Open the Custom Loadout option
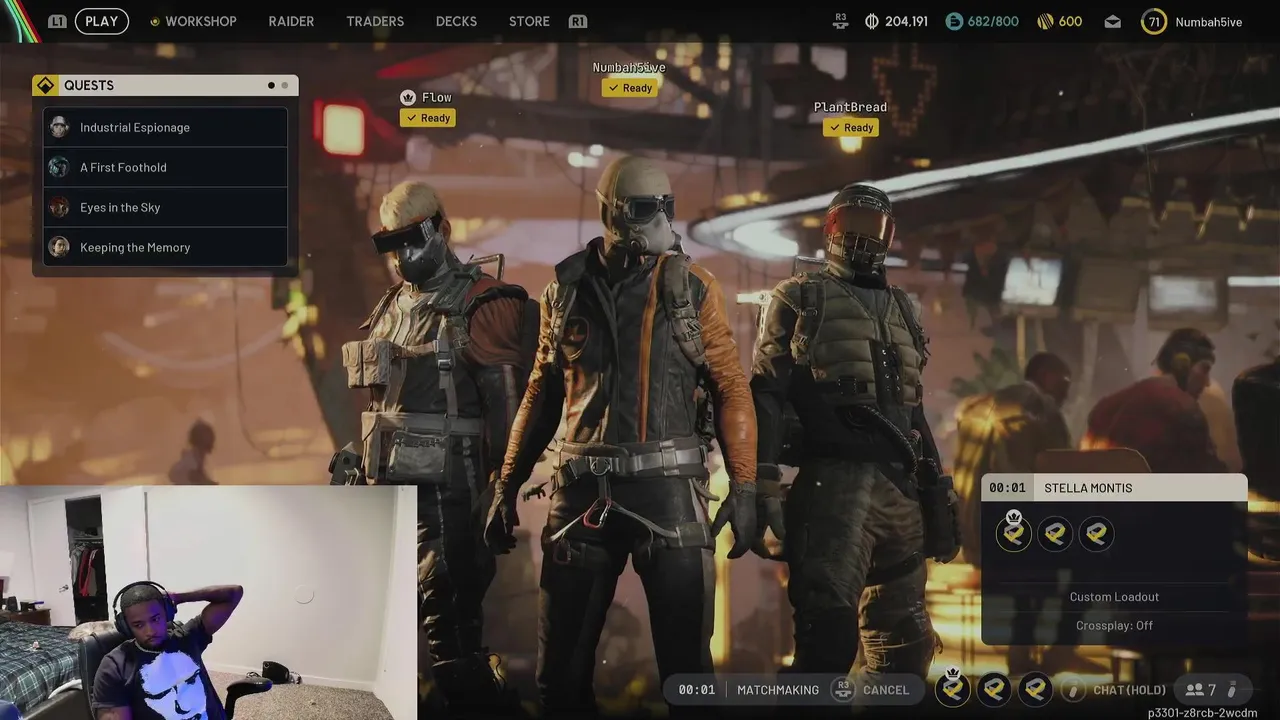This screenshot has height=720, width=1280. coord(1114,597)
